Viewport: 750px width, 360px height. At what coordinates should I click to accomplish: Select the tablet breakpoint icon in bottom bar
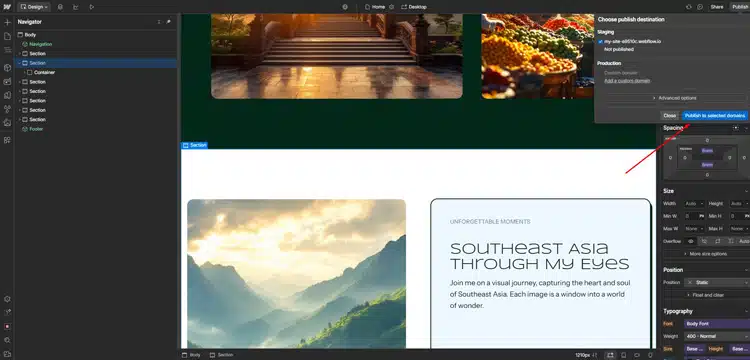click(x=623, y=355)
